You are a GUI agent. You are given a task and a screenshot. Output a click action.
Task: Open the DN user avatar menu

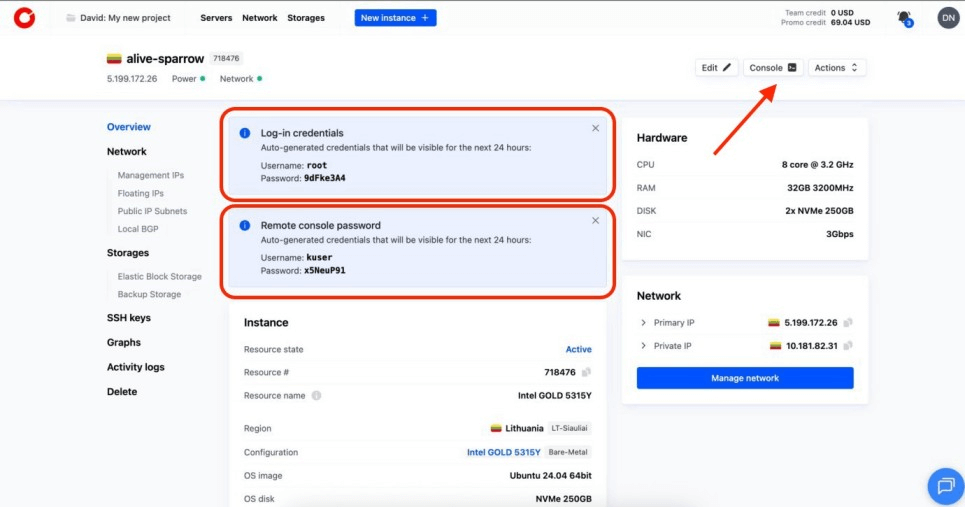click(947, 17)
